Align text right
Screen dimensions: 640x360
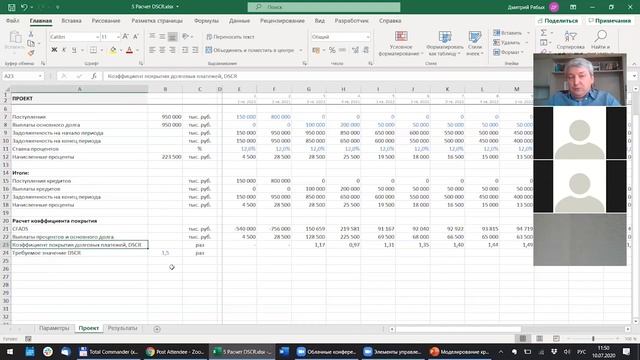click(172, 50)
